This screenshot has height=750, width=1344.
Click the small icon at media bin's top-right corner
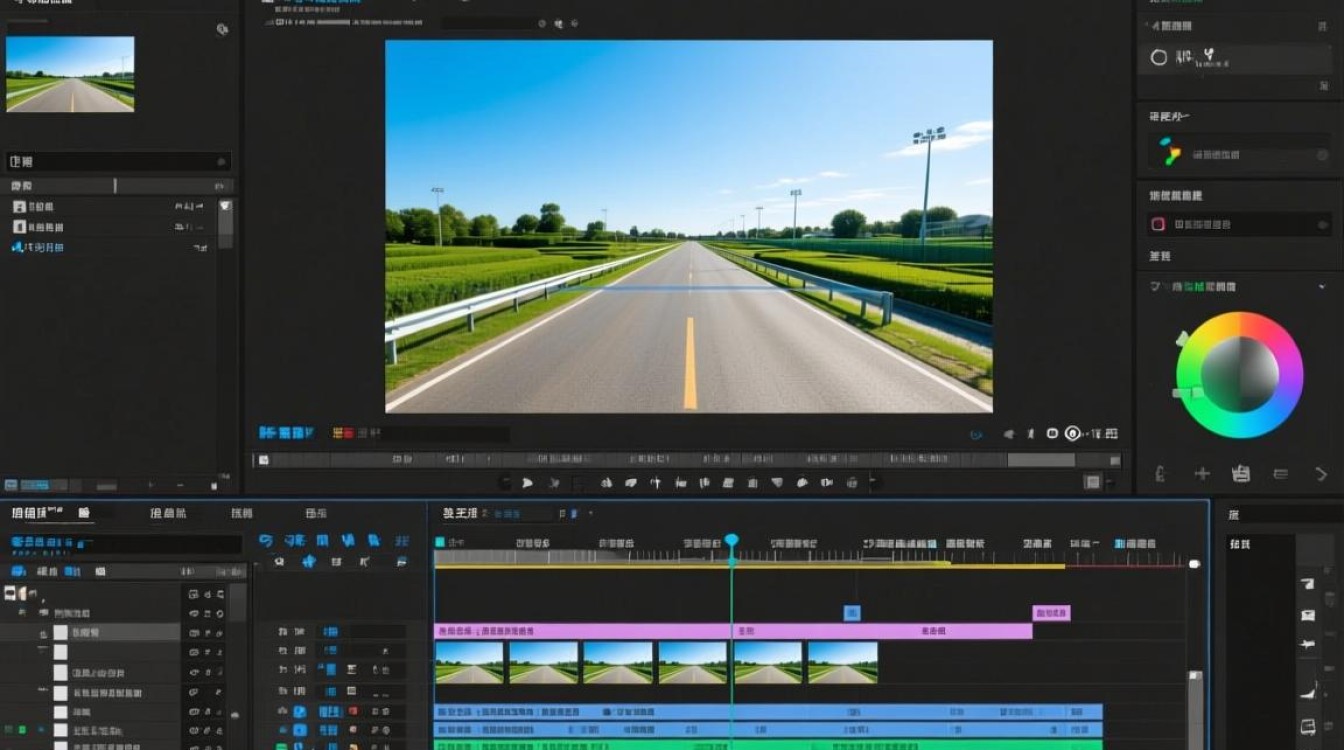pos(221,30)
